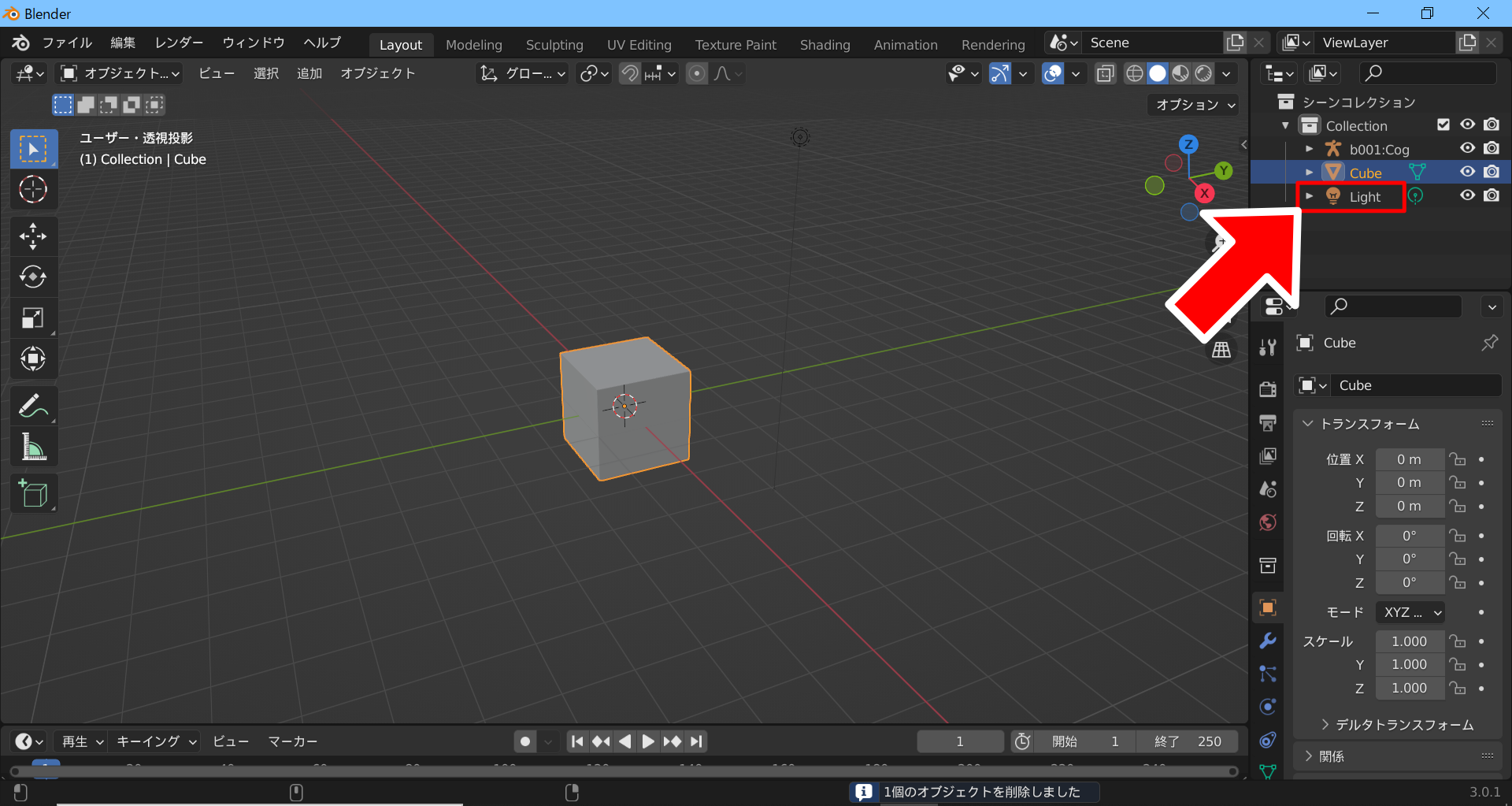The width and height of the screenshot is (1512, 806).
Task: Activate the Annotate pencil tool
Action: tap(33, 407)
